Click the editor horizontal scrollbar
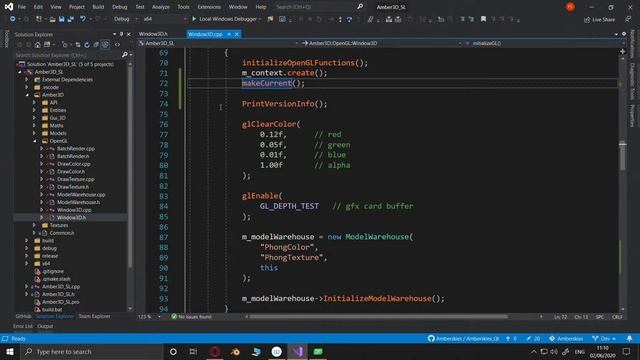 tap(378, 316)
